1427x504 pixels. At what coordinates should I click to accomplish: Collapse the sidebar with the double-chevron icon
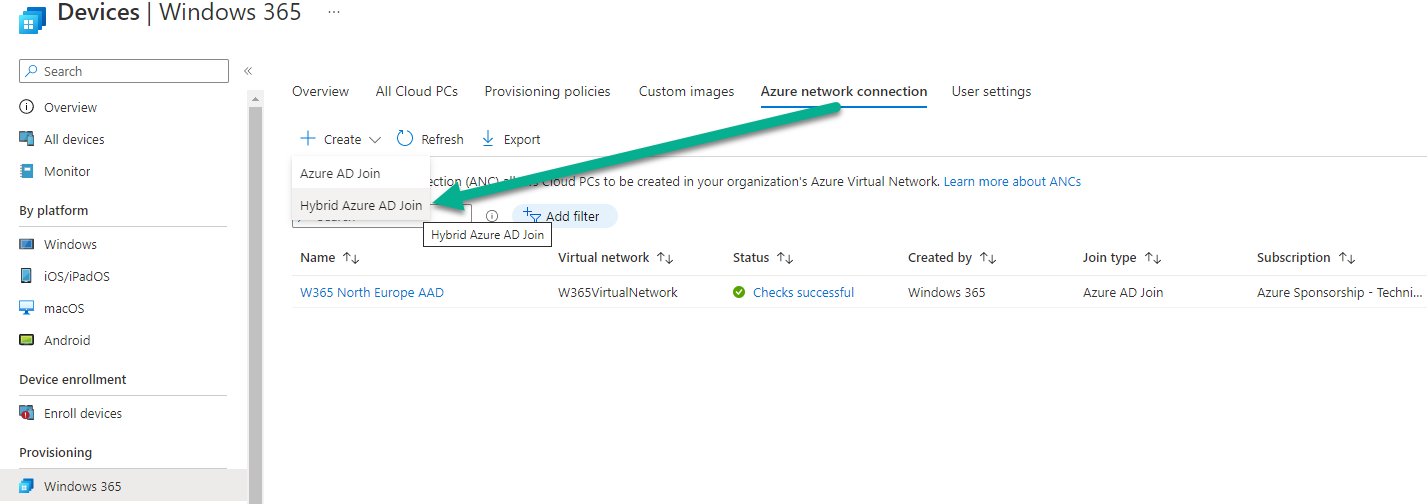tap(248, 71)
